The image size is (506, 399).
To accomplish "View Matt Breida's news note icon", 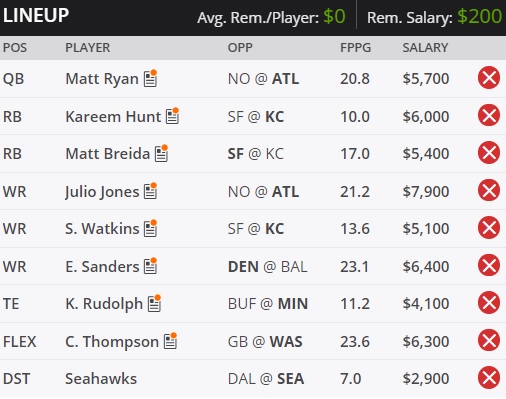I will pyautogui.click(x=161, y=153).
